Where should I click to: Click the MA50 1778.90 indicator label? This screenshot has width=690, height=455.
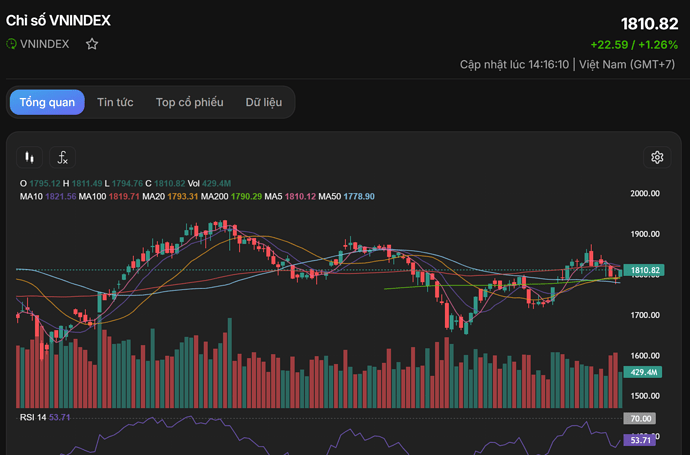346,196
